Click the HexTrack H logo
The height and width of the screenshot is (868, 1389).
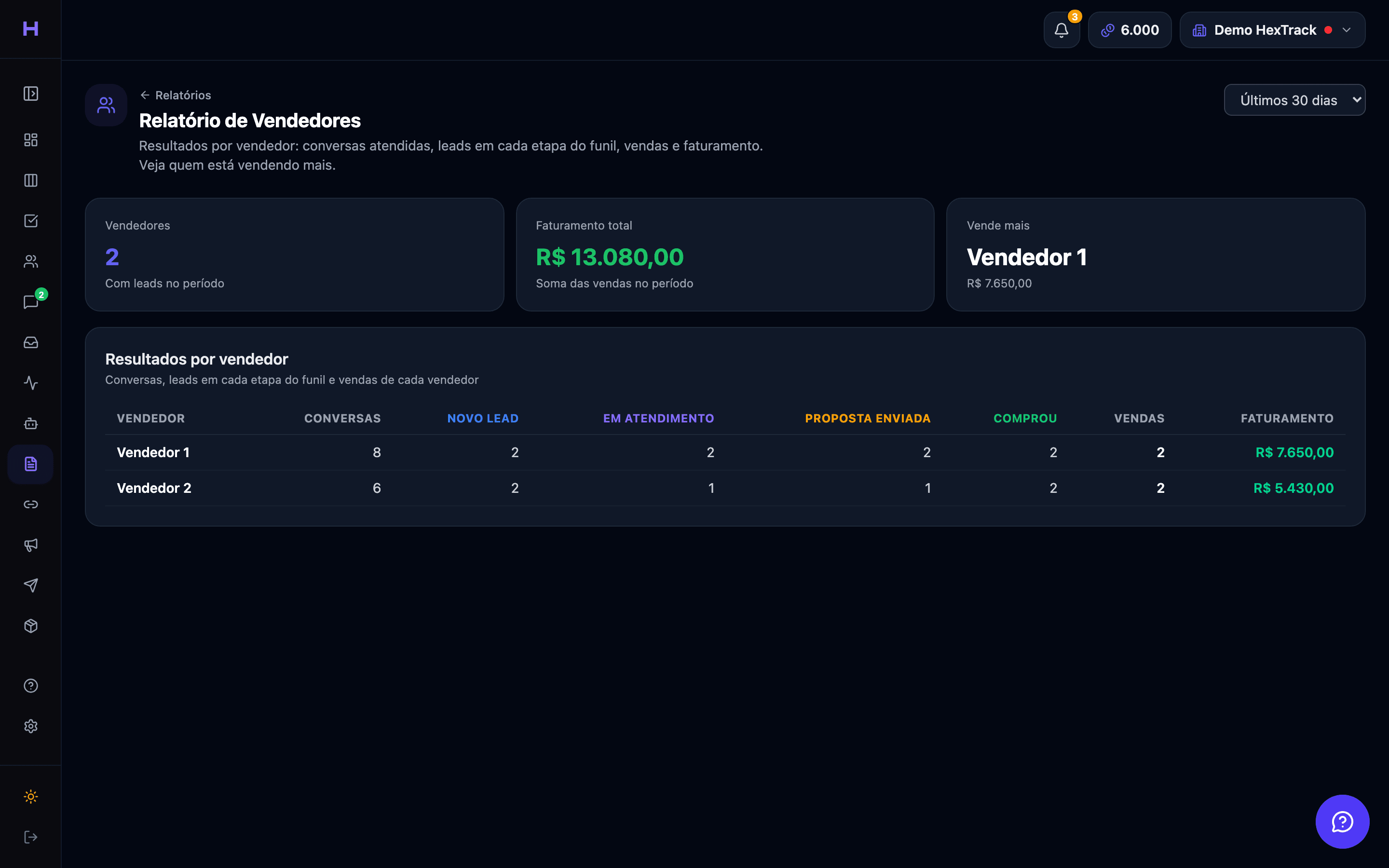coord(30,29)
